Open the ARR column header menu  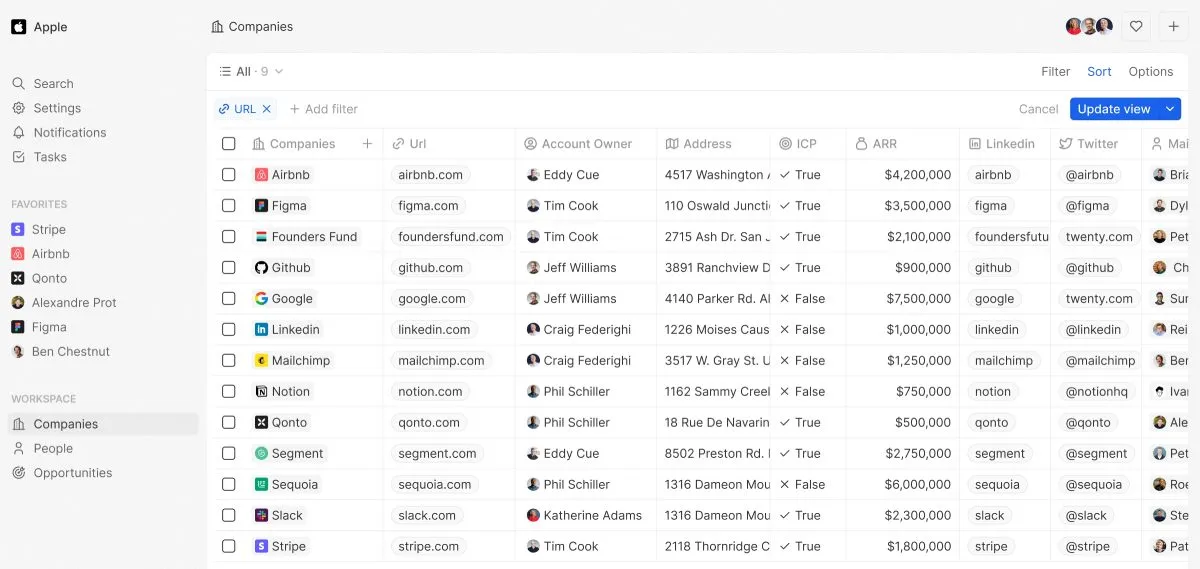[x=884, y=144]
